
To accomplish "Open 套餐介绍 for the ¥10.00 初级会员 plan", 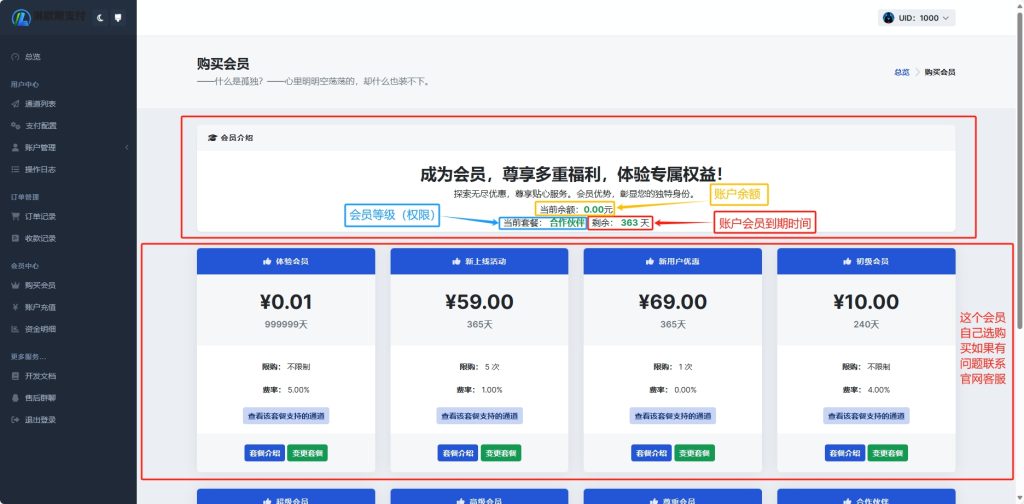I will click(845, 453).
